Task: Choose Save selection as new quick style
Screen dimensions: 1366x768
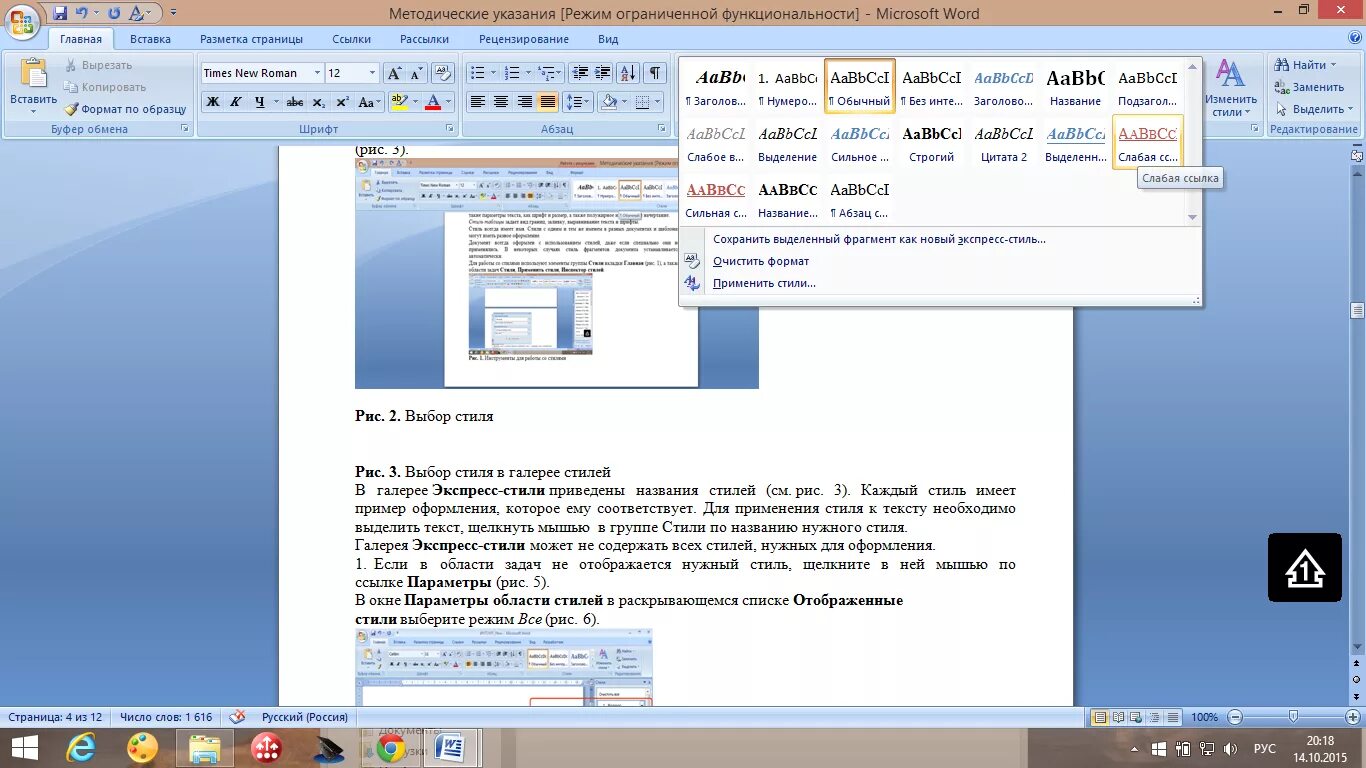Action: [879, 239]
